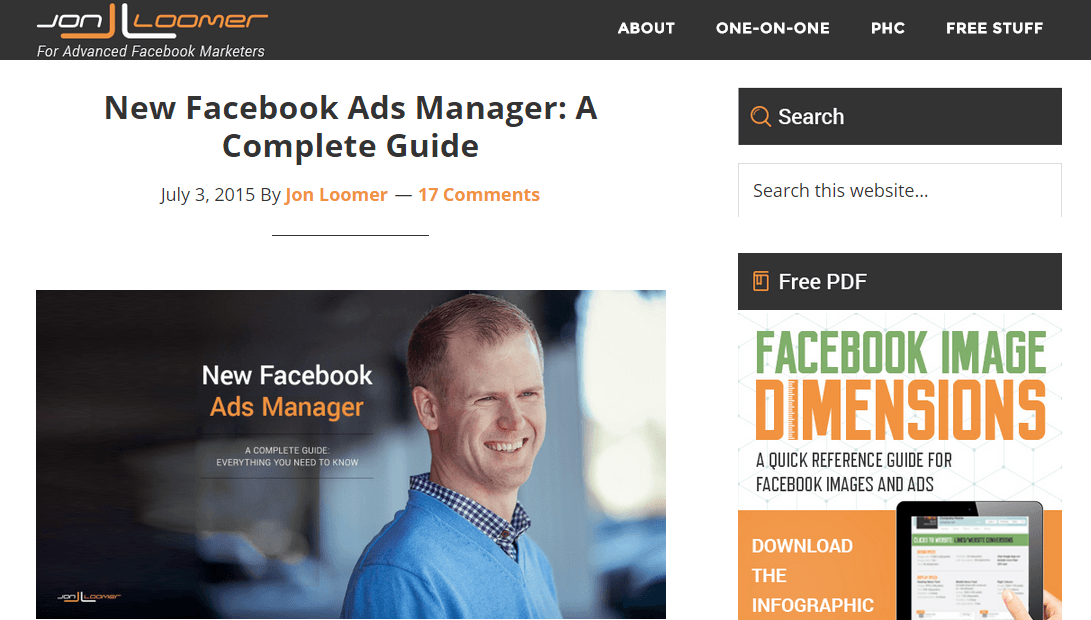Click Download the Infographic button text
1091x620 pixels.
(x=812, y=575)
